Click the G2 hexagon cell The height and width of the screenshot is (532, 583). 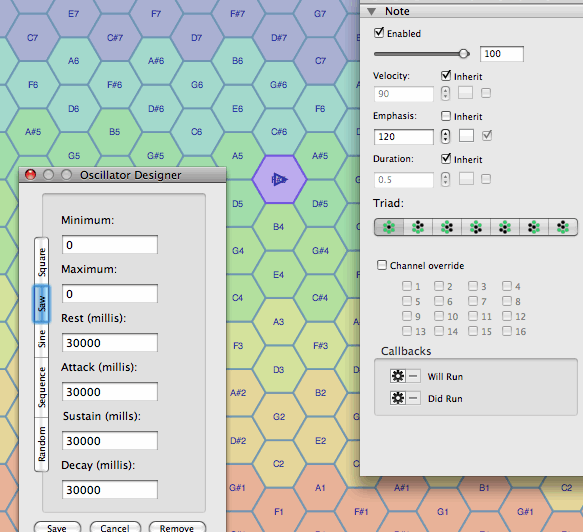pyautogui.click(x=278, y=417)
